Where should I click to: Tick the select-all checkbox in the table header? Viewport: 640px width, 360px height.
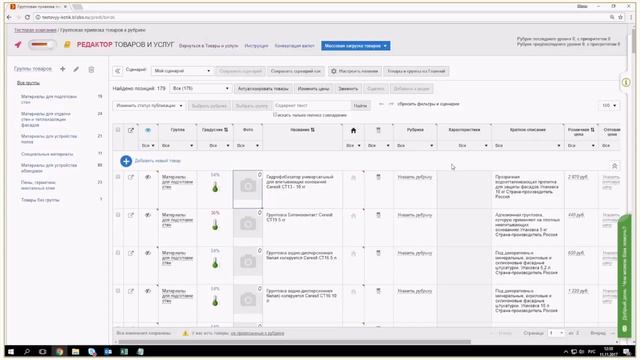(118, 130)
